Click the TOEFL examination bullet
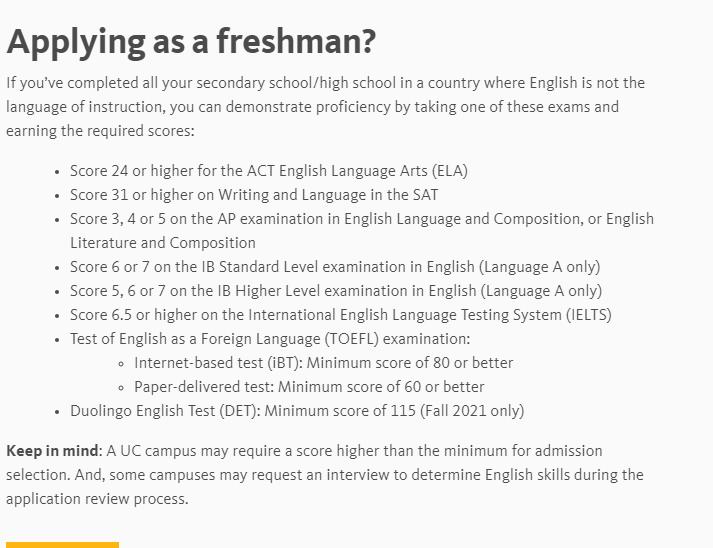This screenshot has height=548, width=713. pyautogui.click(x=269, y=339)
